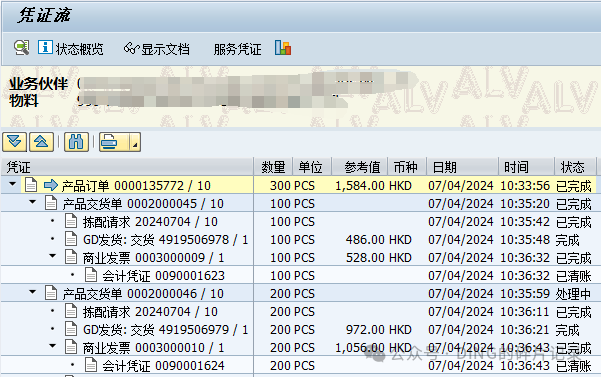Click document icon of 产品订单 0000135772
601x377 pixels.
(31, 185)
